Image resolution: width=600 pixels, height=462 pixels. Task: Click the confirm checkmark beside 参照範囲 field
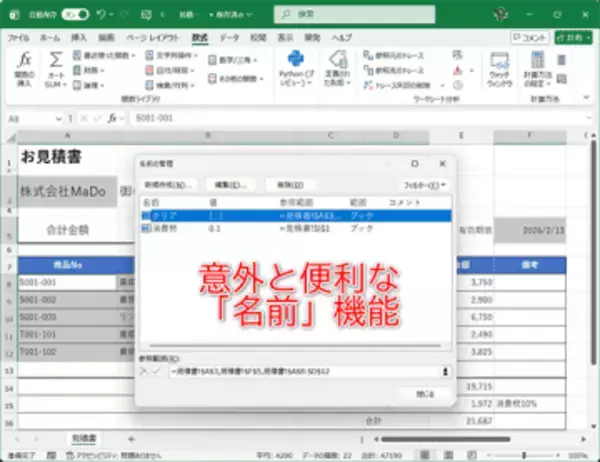(x=156, y=371)
